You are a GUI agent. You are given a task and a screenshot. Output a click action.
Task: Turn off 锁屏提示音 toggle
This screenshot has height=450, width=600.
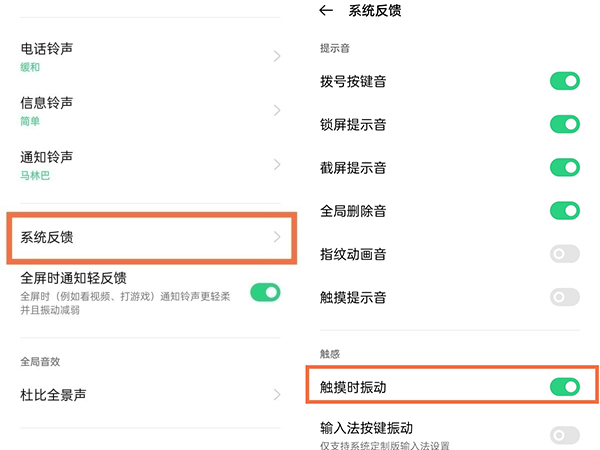click(565, 125)
